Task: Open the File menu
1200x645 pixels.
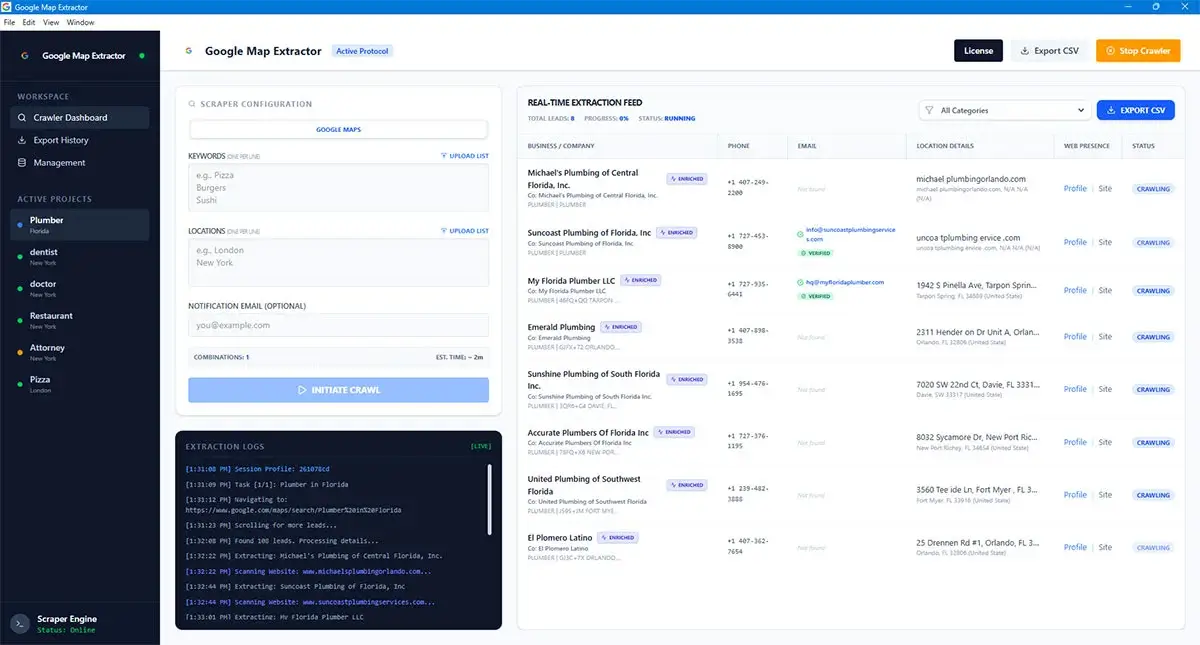Action: click(x=10, y=22)
